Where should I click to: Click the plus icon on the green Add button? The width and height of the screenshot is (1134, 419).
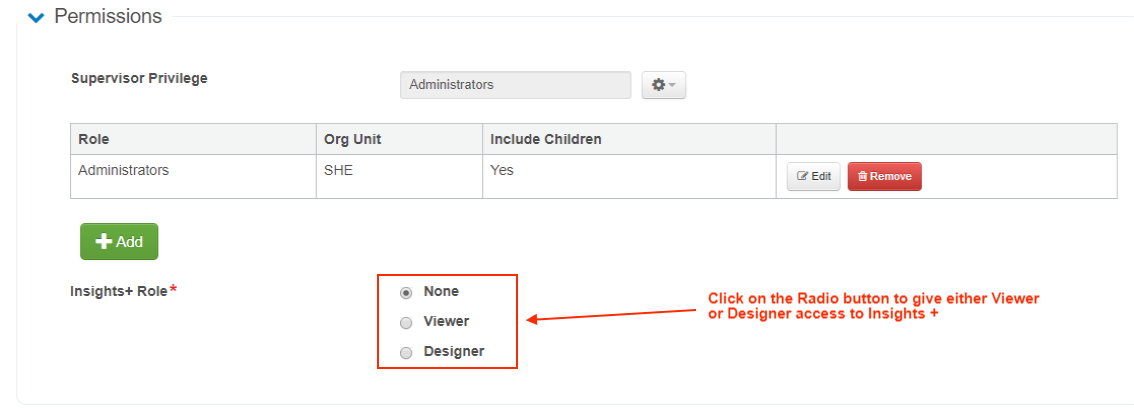pyautogui.click(x=103, y=242)
